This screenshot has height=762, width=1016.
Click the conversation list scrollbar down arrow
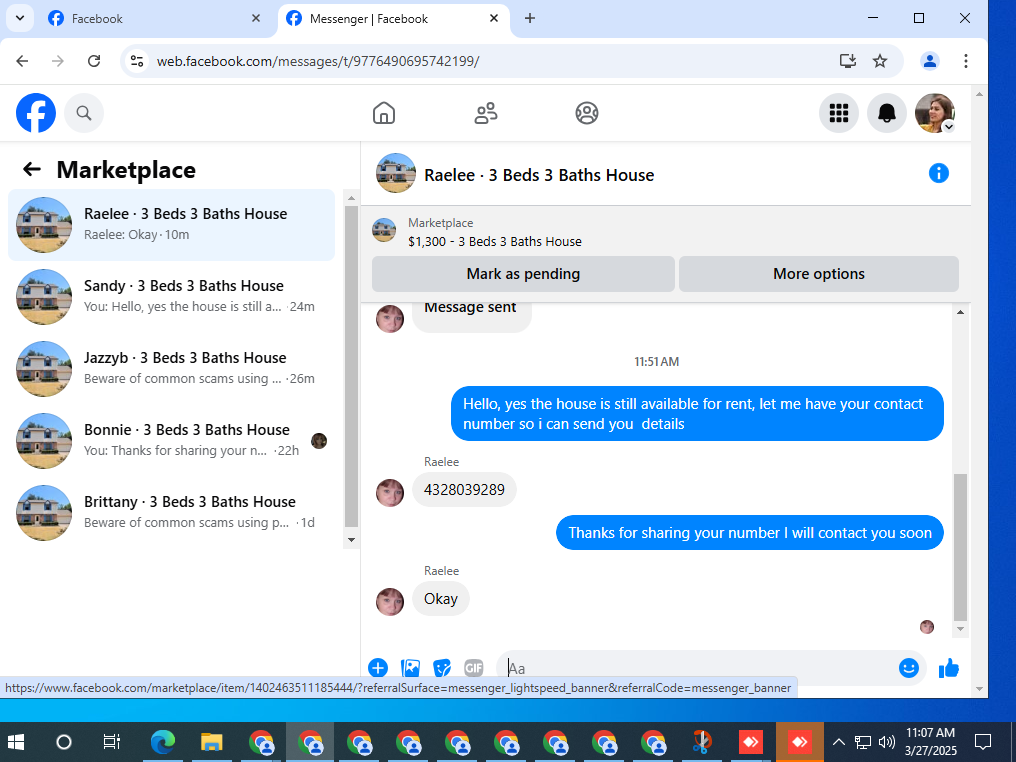pyautogui.click(x=351, y=540)
